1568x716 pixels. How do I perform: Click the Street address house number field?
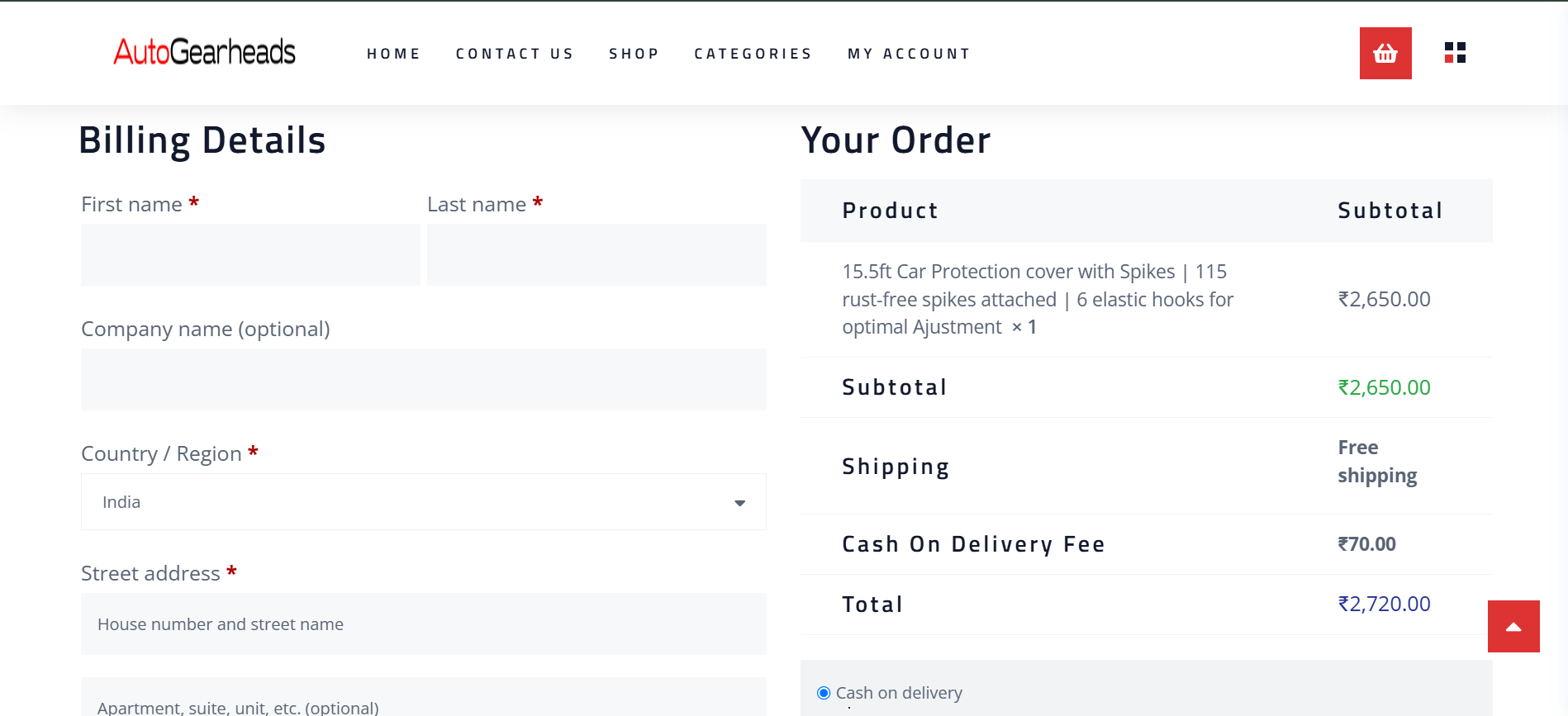[x=423, y=624]
